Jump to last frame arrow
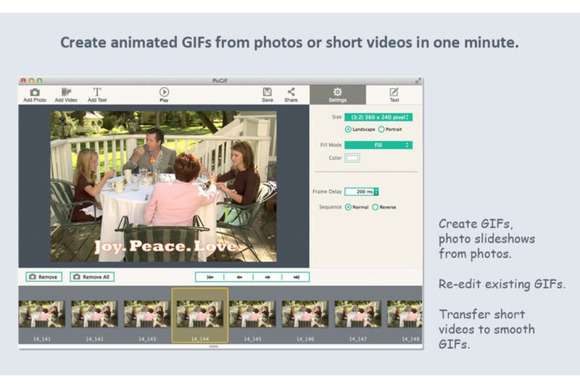Viewport: 580px width, 388px height. [x=296, y=277]
